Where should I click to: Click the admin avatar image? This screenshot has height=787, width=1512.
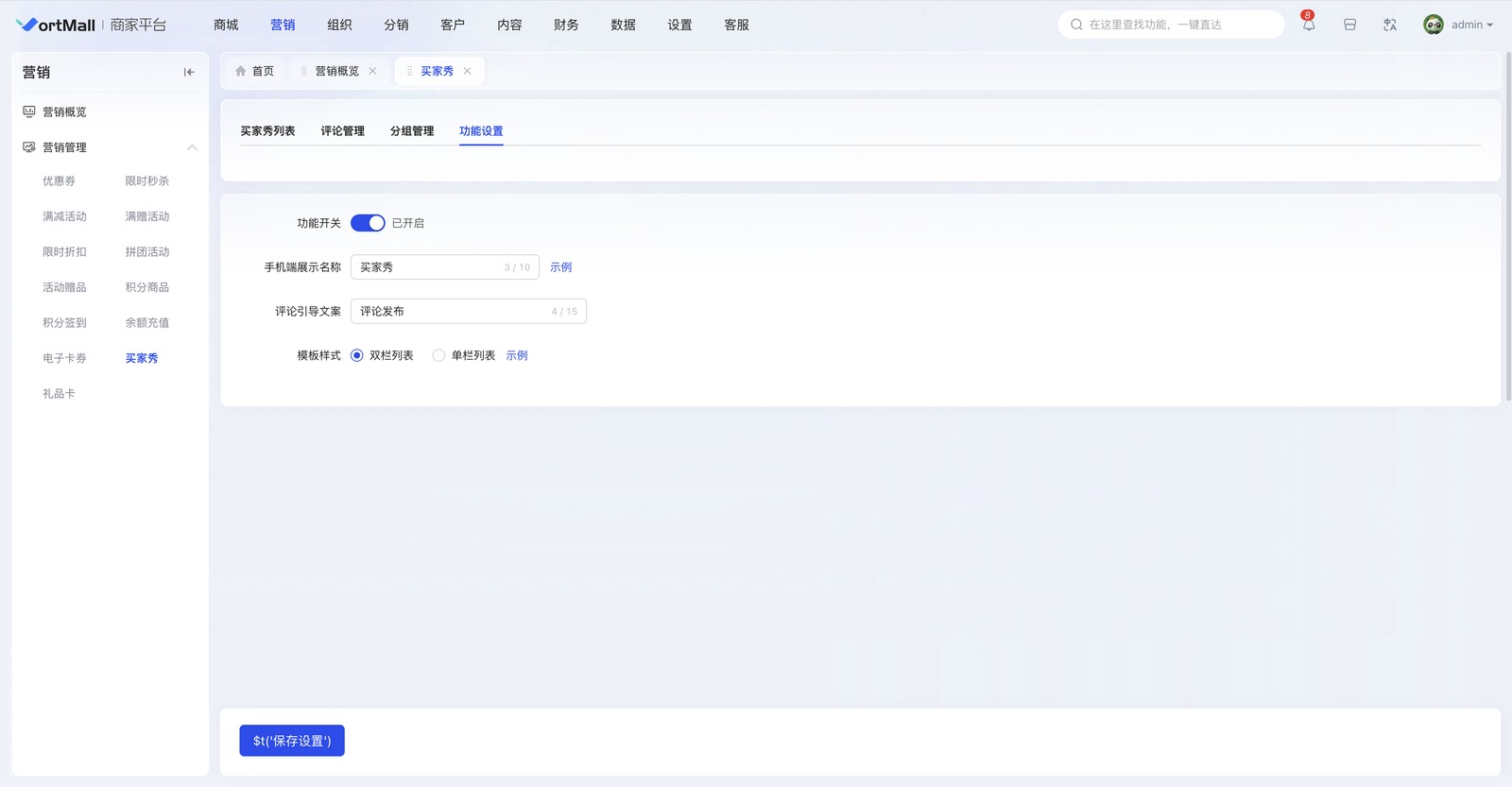click(x=1433, y=26)
